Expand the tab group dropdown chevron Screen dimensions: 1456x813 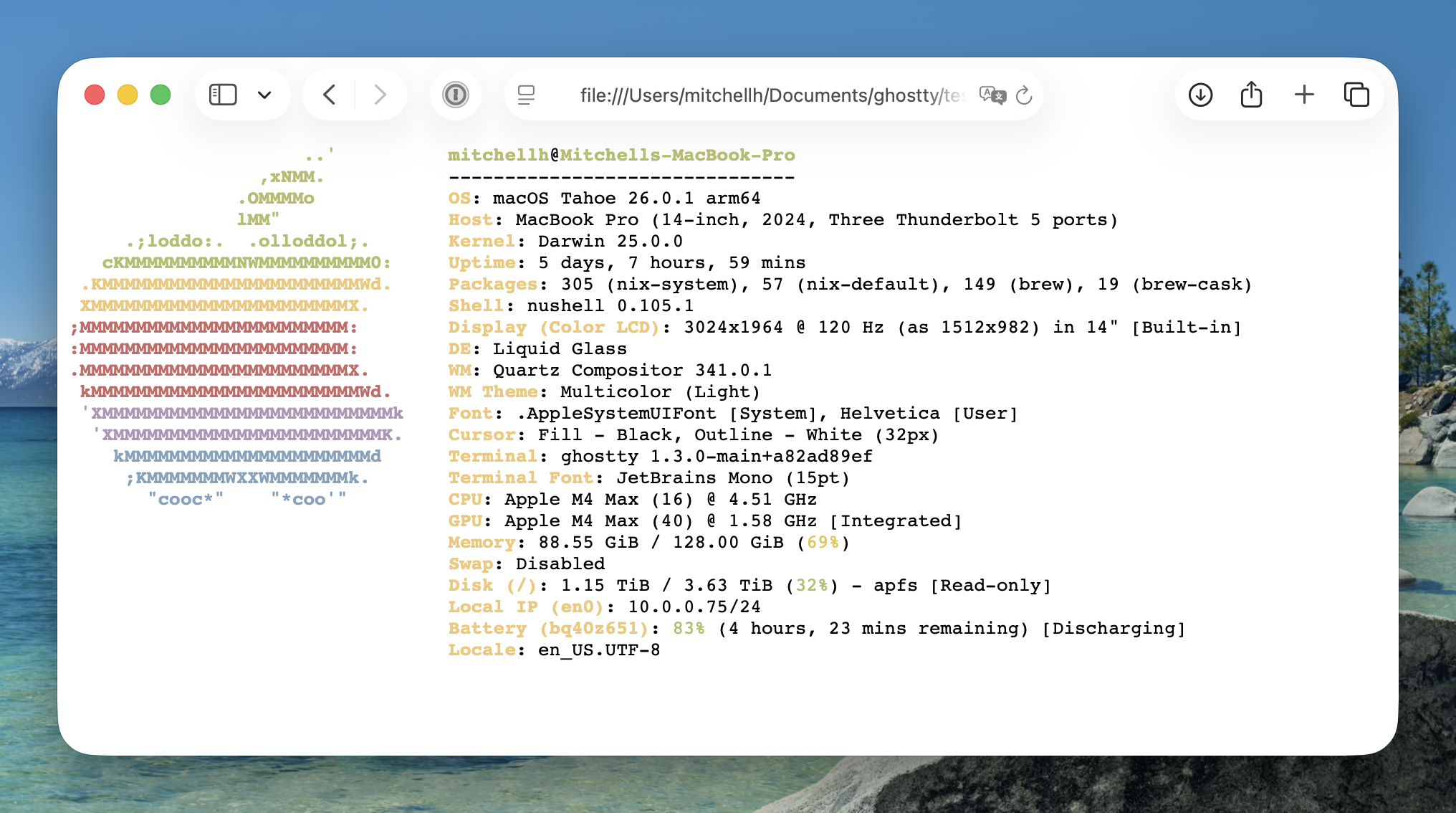(264, 95)
